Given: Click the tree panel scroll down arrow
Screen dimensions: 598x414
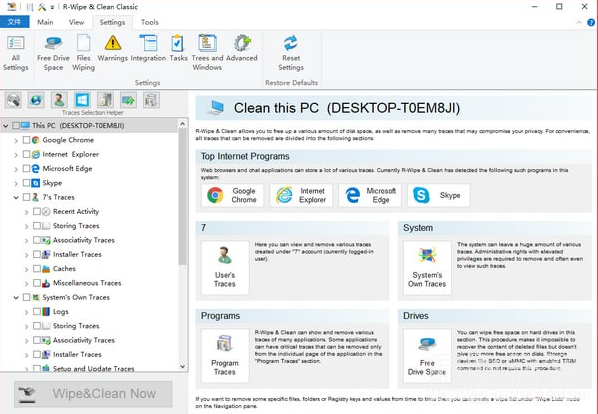Looking at the screenshot, I should tap(182, 367).
